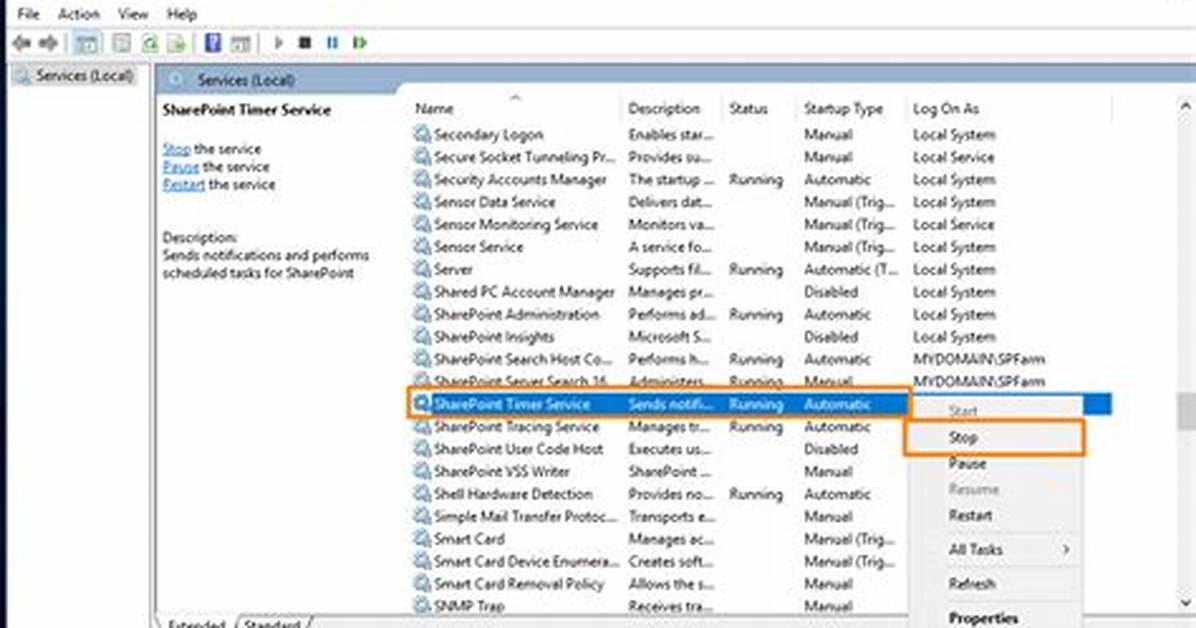Image resolution: width=1196 pixels, height=628 pixels.
Task: Click the gear icon of Shell Hardware Detection
Action: (422, 494)
